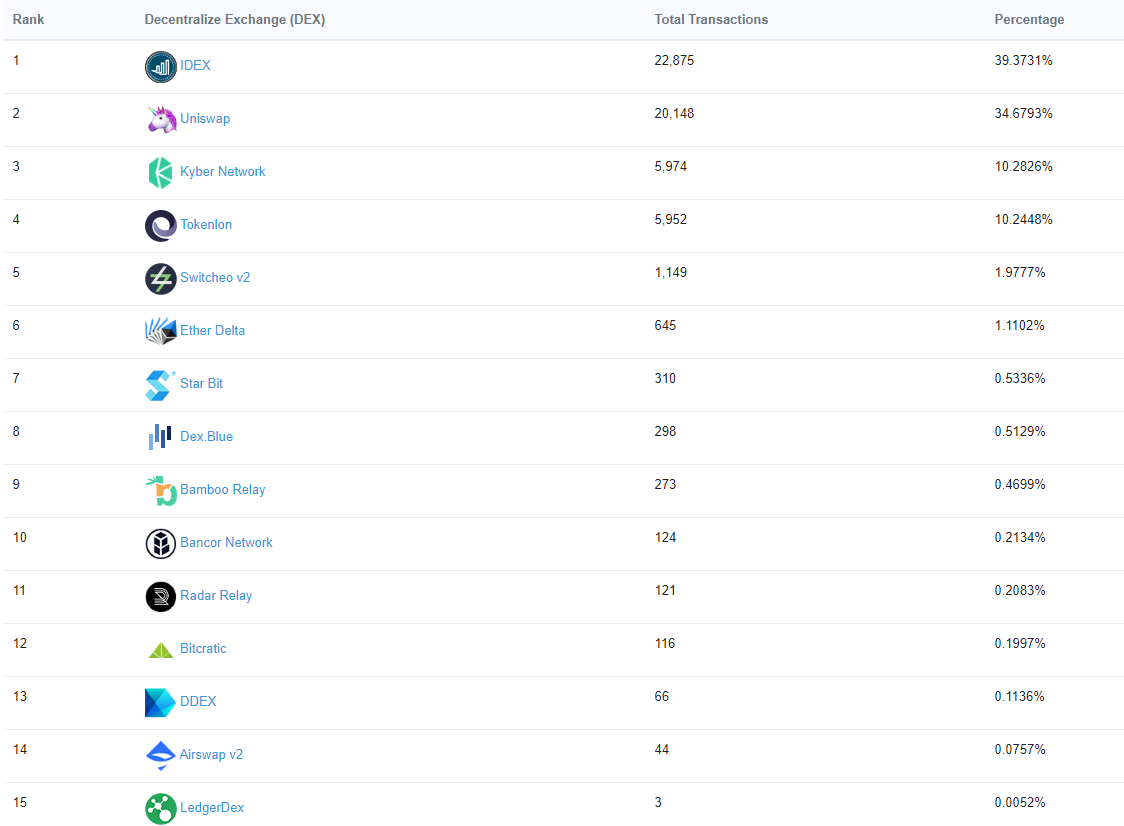Select the 273 transactions value
The width and height of the screenshot is (1124, 826).
click(665, 485)
